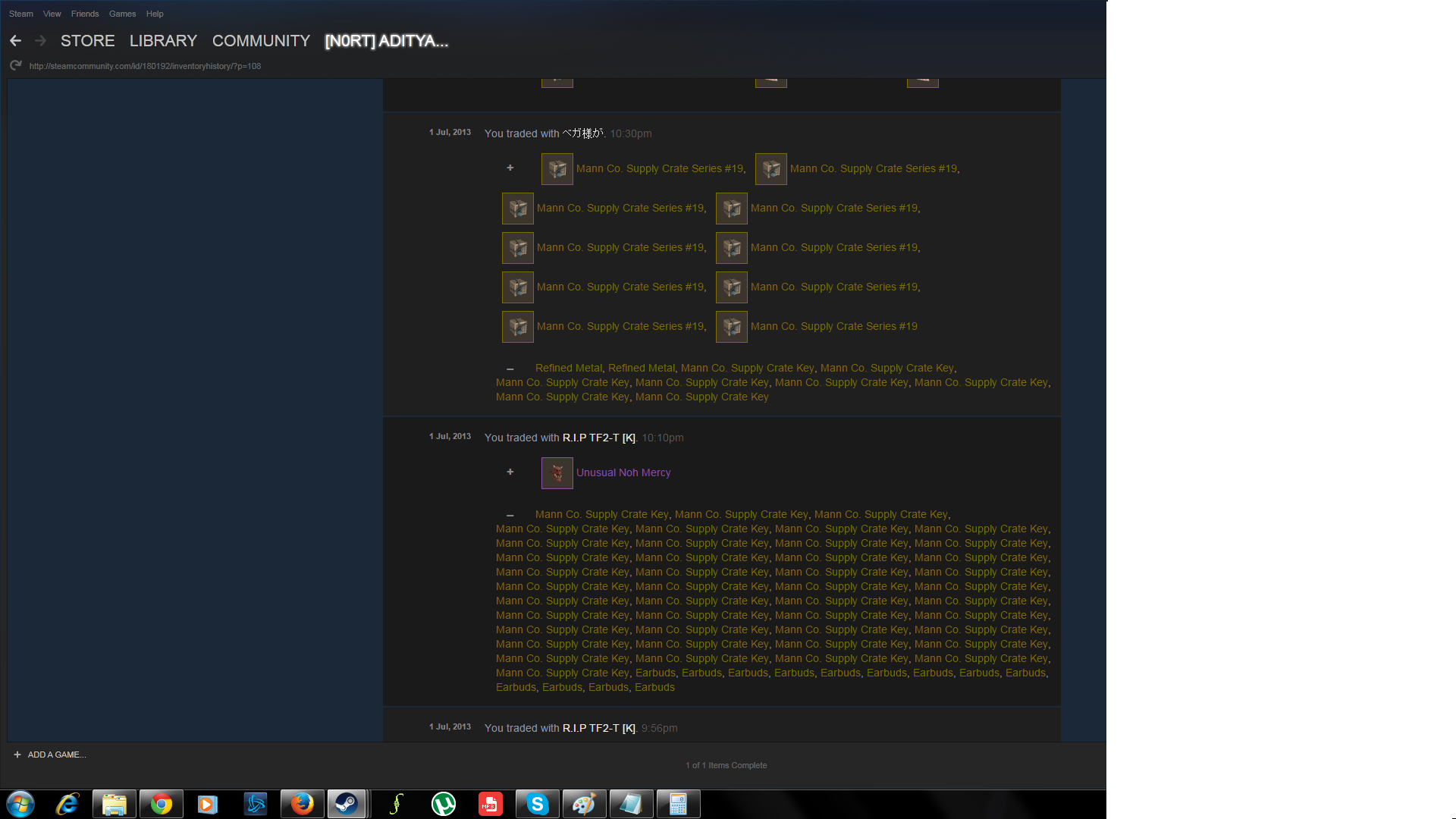This screenshot has width=1456, height=819.
Task: Reload the inventory history page
Action: tap(15, 66)
